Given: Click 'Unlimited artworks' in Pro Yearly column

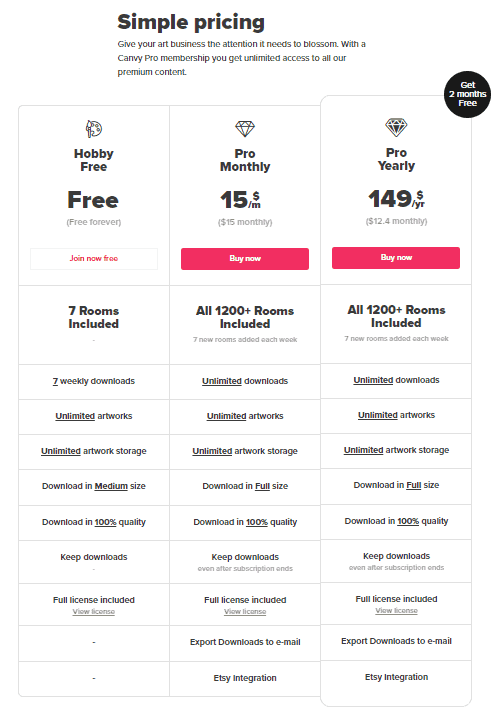Looking at the screenshot, I should coord(396,415).
